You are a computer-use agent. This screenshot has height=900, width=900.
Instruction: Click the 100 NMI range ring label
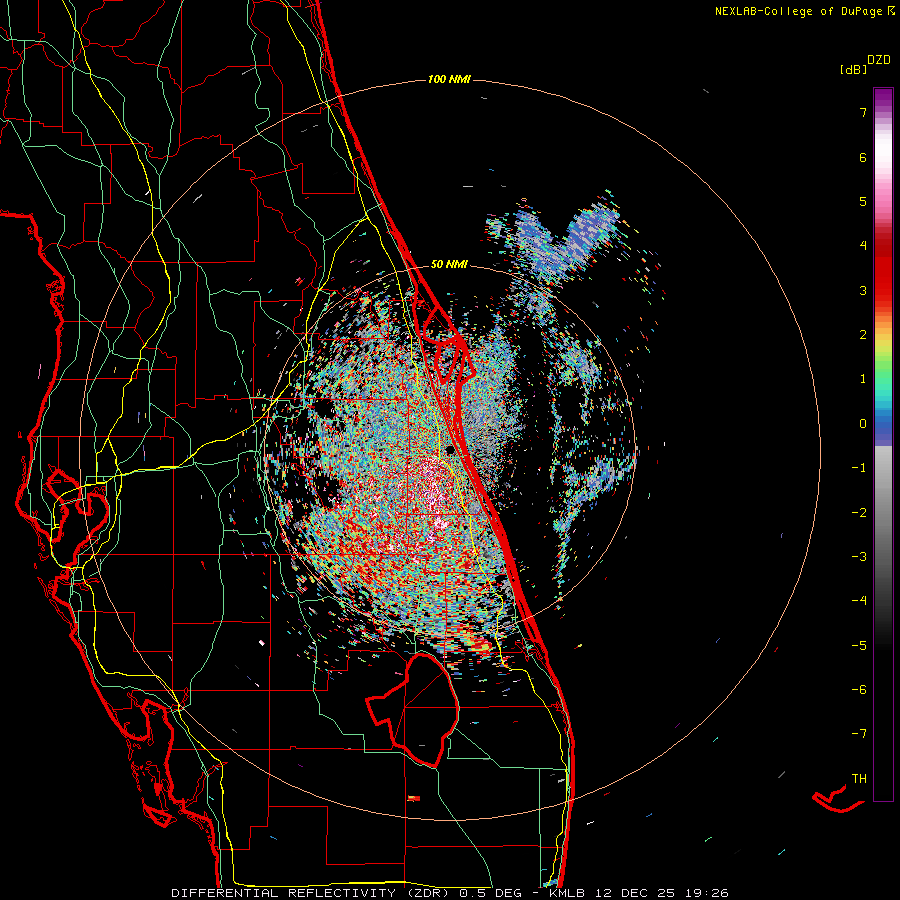(449, 79)
